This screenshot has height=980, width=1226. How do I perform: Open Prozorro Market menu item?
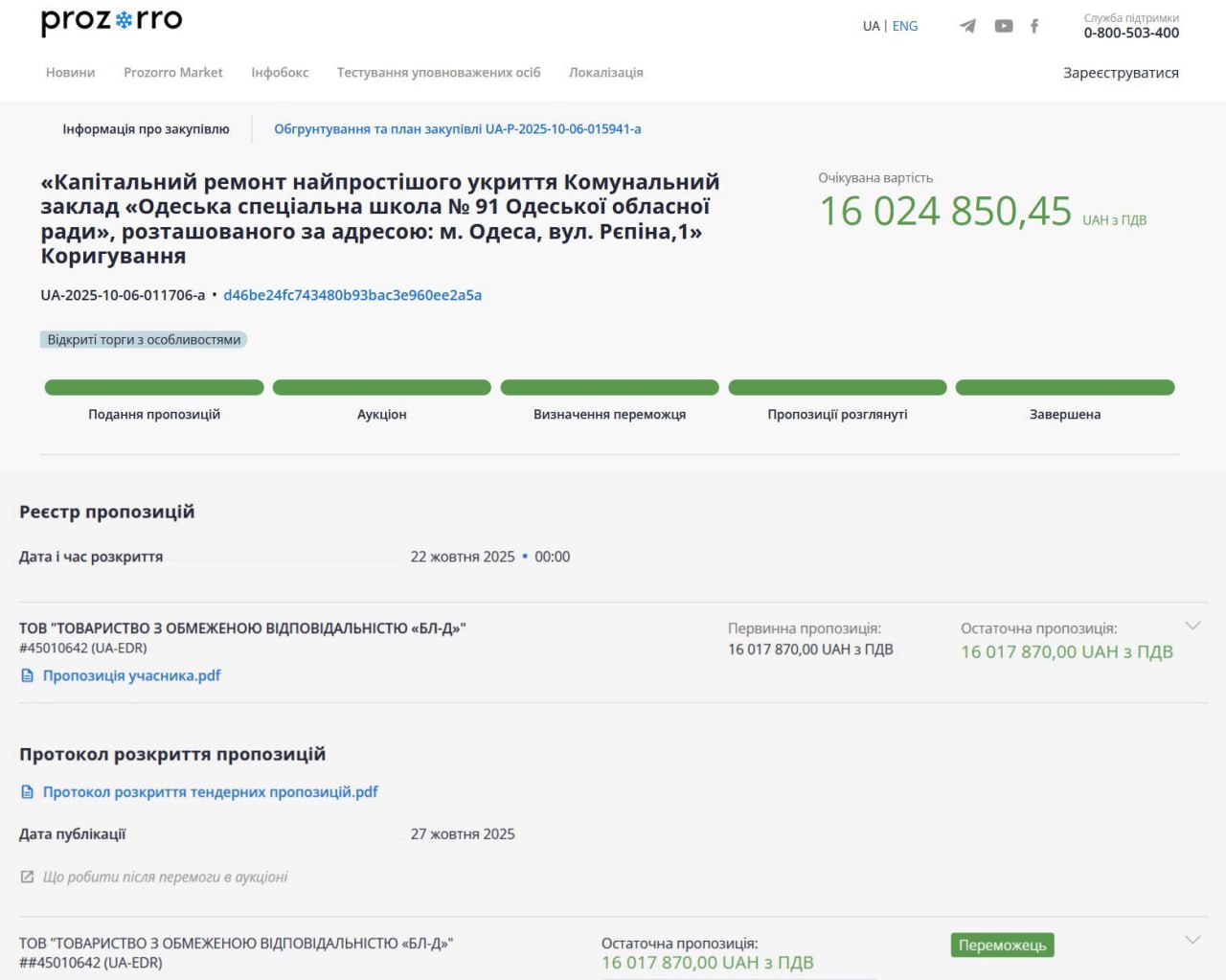tap(172, 72)
